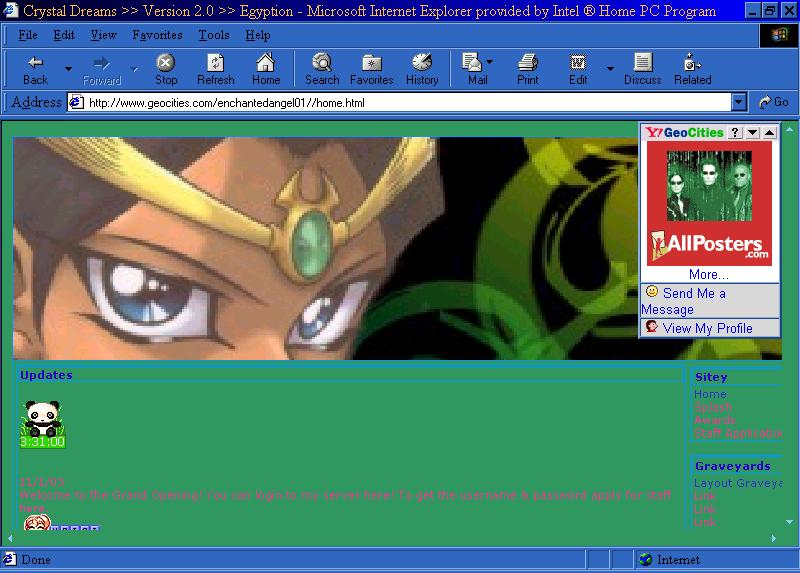The height and width of the screenshot is (573, 800).
Task: Click the grayed Forward toolbar button
Action: [x=102, y=70]
